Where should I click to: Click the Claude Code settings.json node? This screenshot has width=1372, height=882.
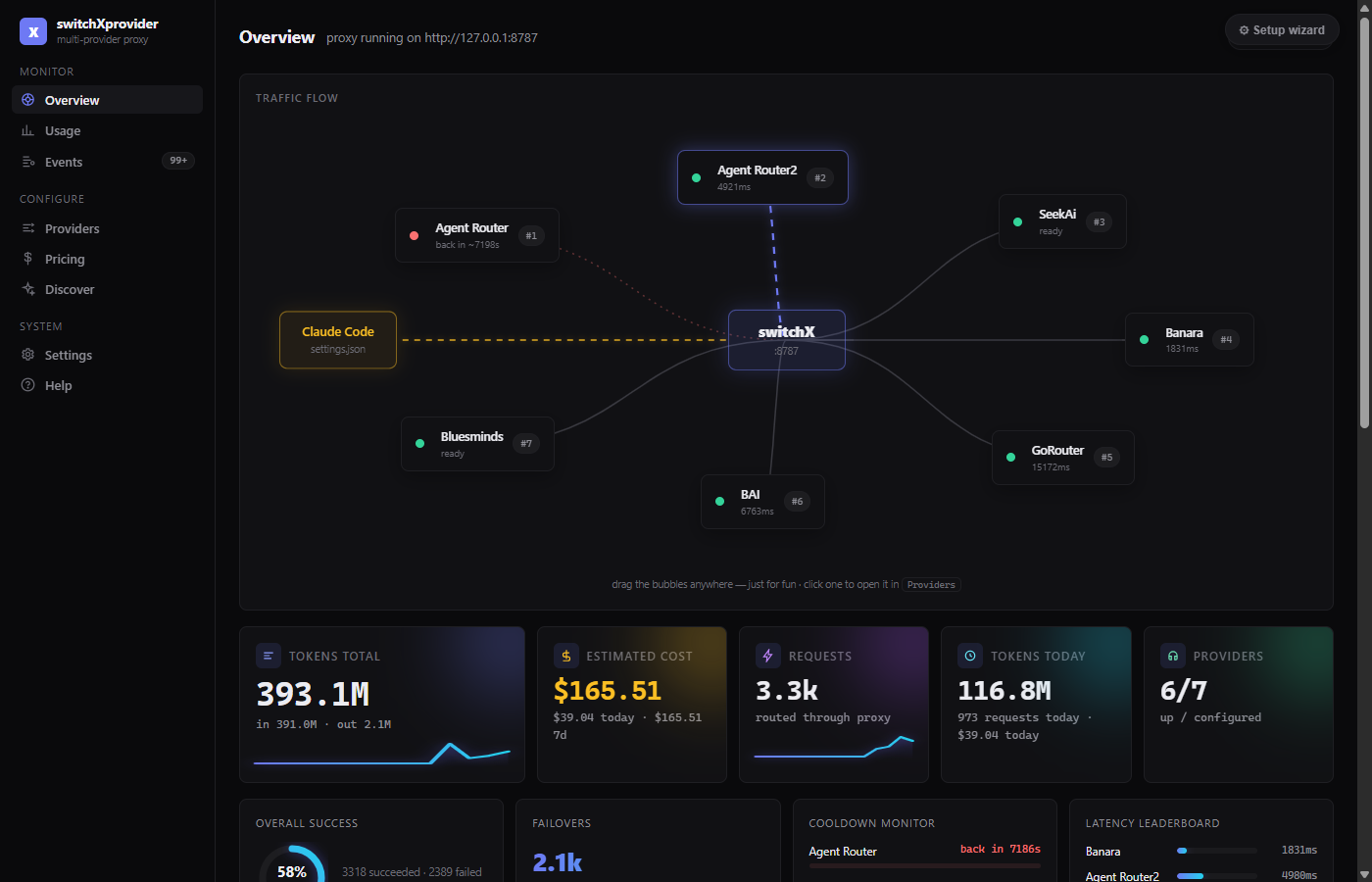[x=338, y=340]
